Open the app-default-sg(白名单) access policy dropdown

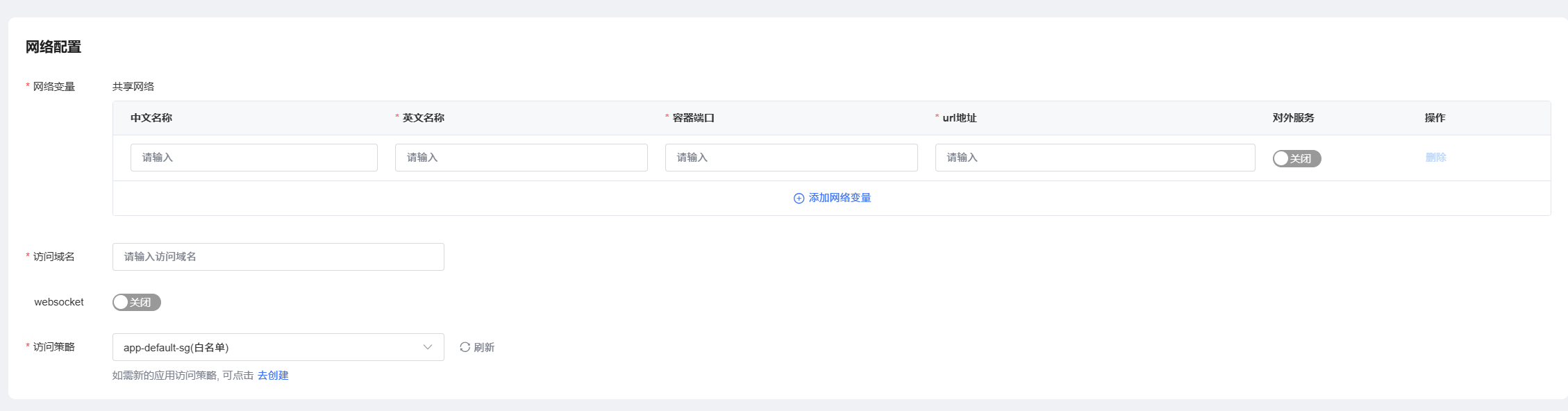(x=278, y=347)
